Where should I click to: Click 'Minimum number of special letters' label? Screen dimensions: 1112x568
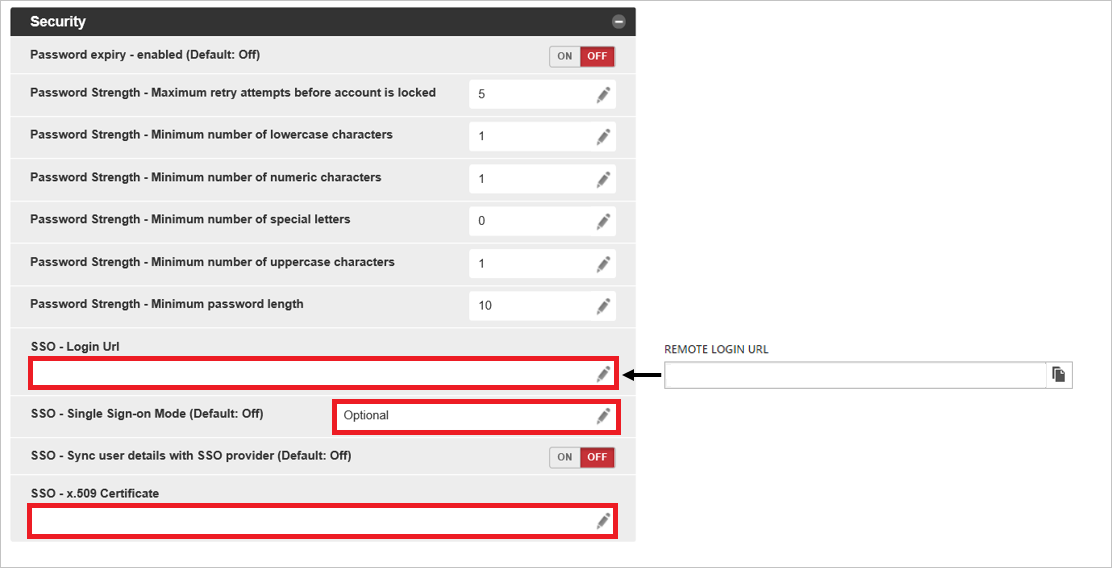click(x=190, y=219)
